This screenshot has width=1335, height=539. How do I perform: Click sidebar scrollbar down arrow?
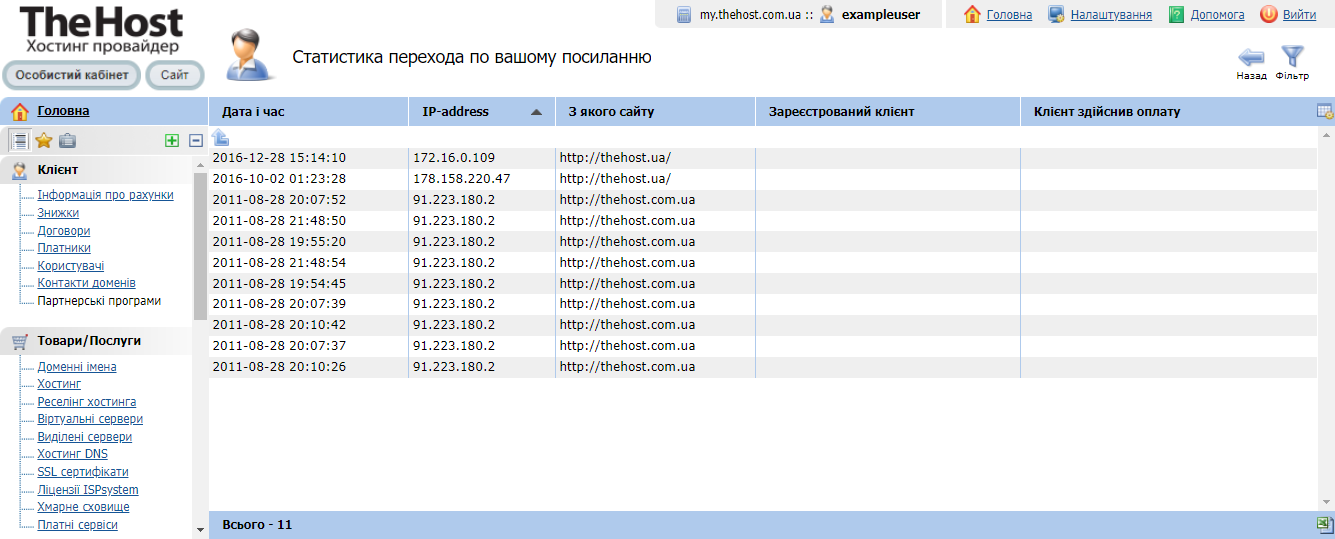(200, 531)
